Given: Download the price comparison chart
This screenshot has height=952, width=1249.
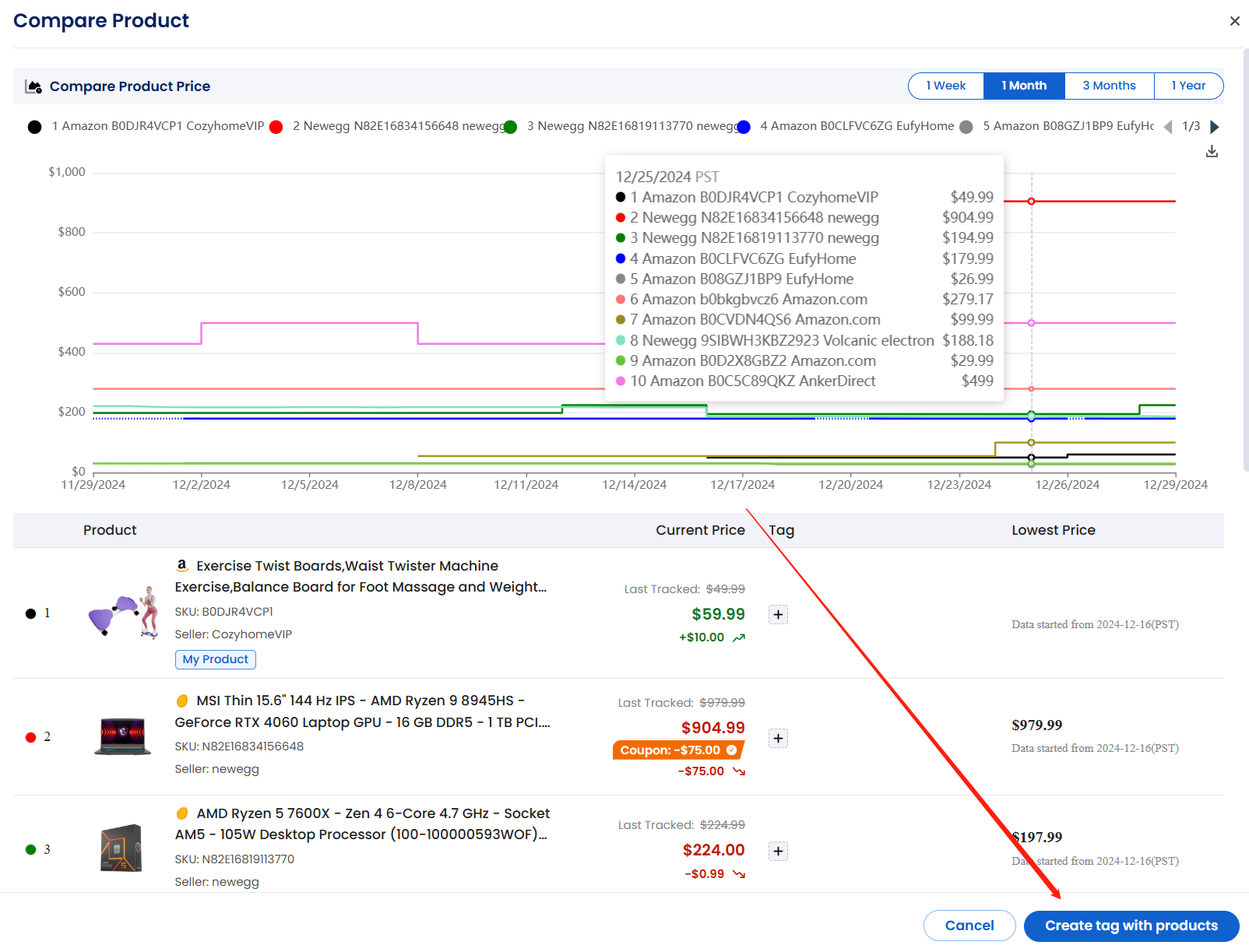Looking at the screenshot, I should coord(1212,152).
